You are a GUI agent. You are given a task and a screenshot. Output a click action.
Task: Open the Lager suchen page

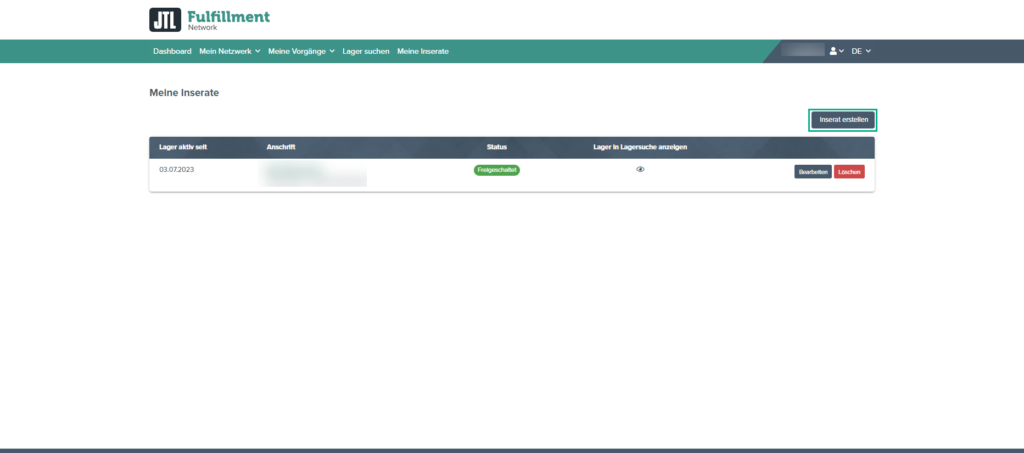tap(366, 51)
